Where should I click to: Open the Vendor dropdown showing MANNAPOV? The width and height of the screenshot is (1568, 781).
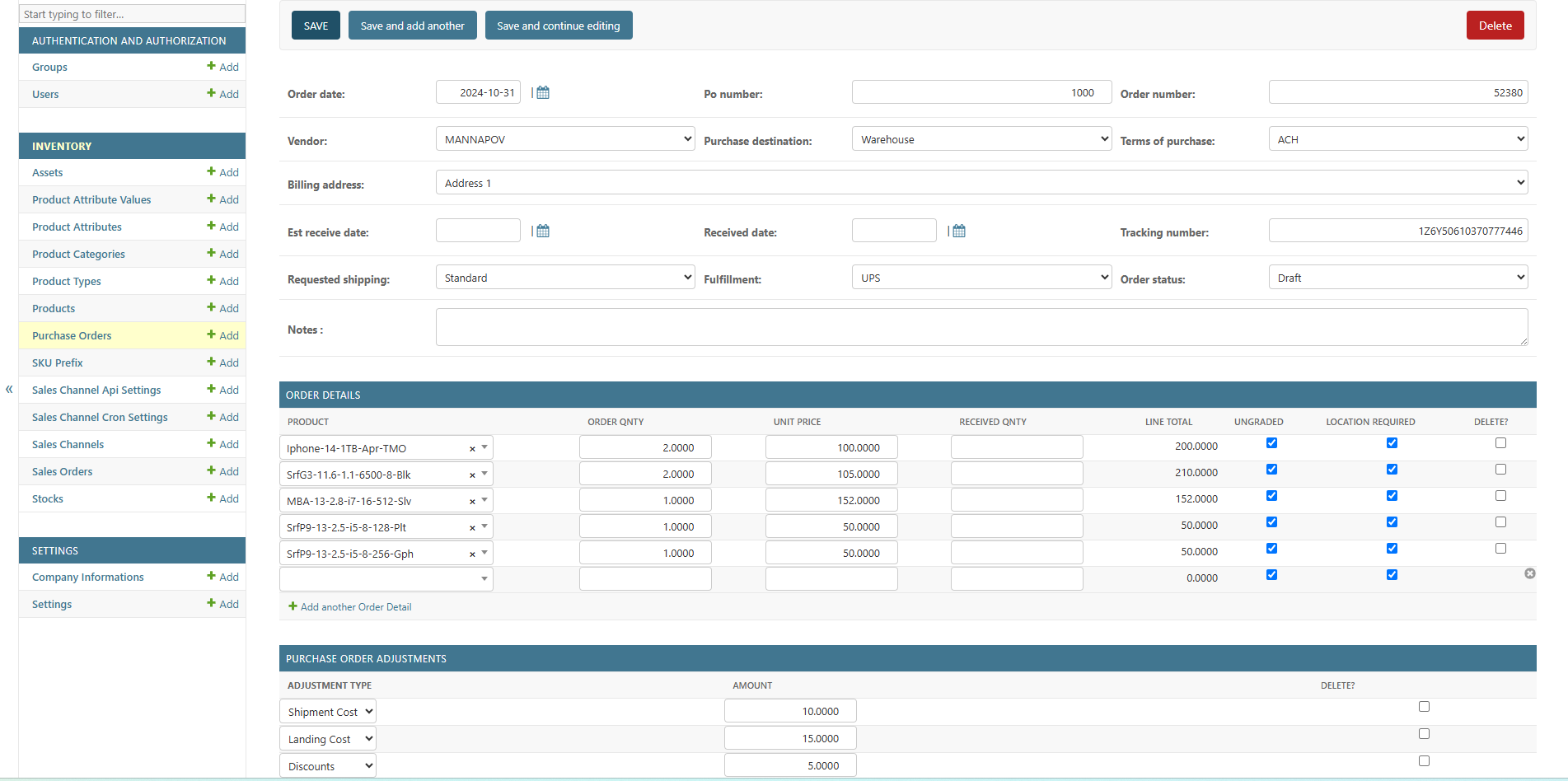pos(565,138)
